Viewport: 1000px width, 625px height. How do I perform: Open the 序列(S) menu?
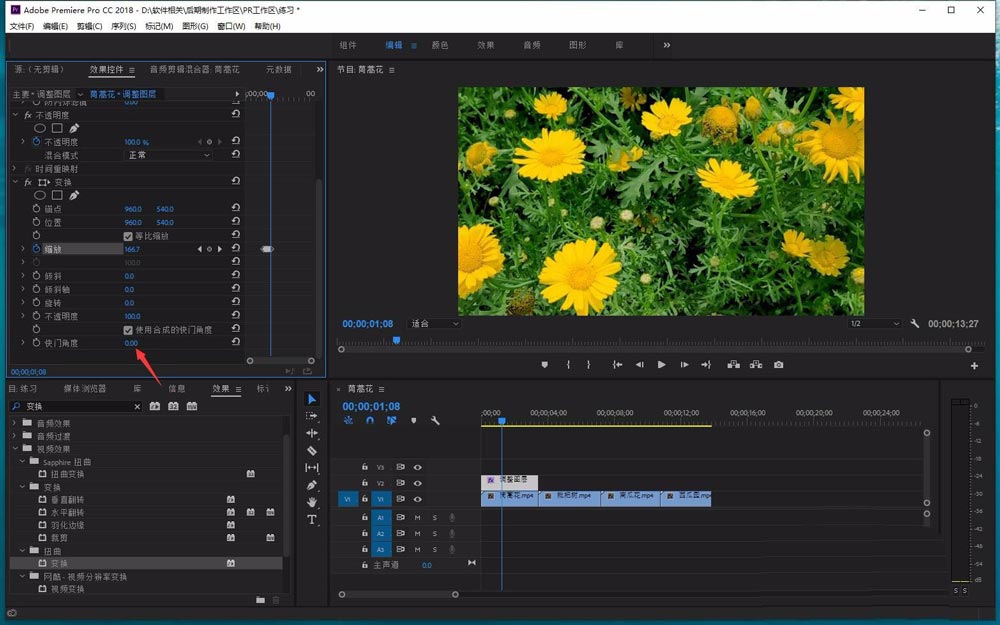tap(123, 26)
